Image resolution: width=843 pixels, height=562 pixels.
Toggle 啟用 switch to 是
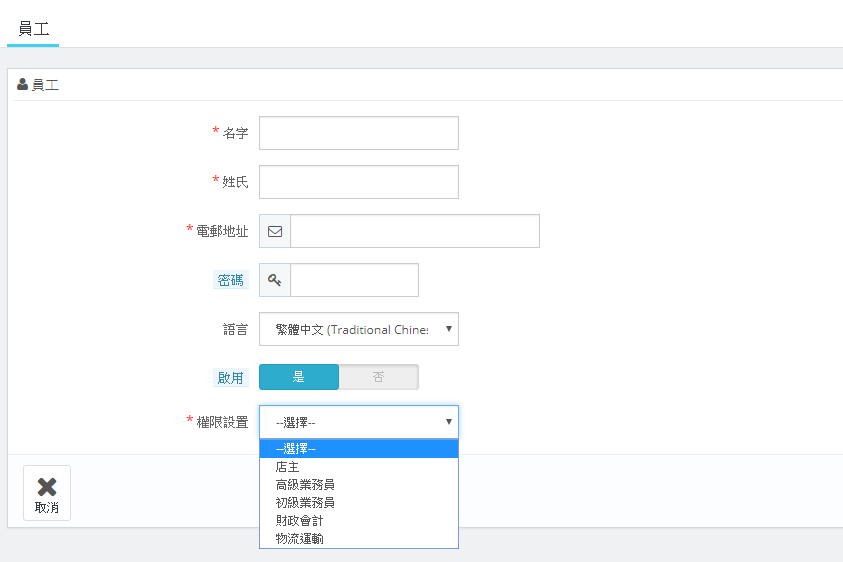pos(299,377)
